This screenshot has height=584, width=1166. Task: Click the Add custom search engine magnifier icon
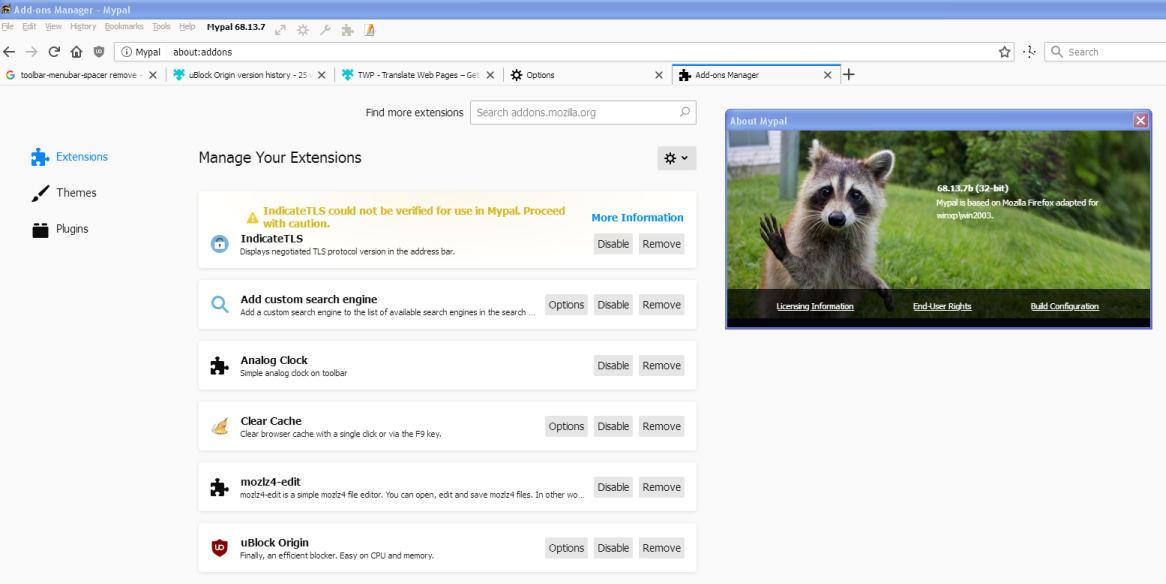click(x=219, y=304)
